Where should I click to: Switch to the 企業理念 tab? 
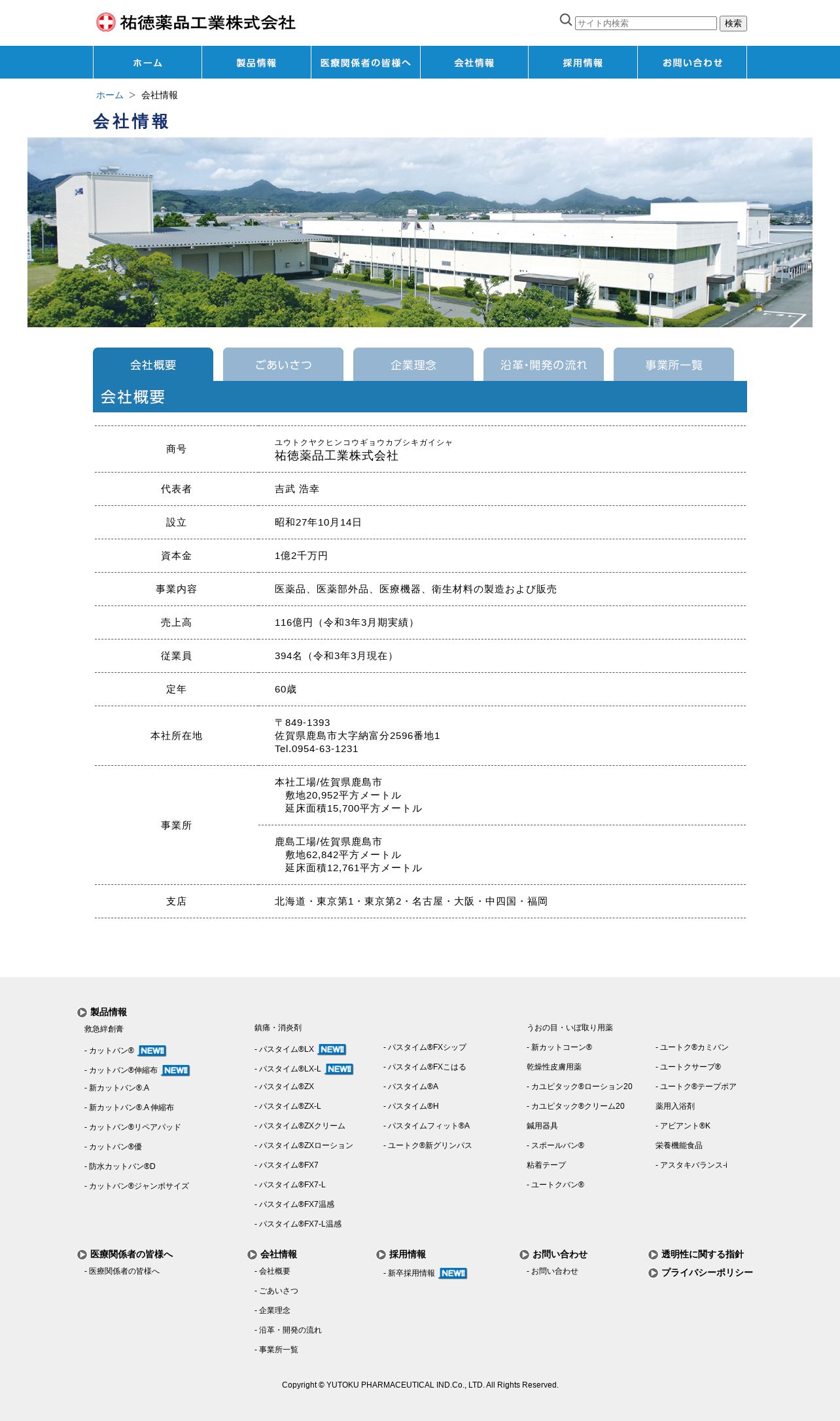413,365
